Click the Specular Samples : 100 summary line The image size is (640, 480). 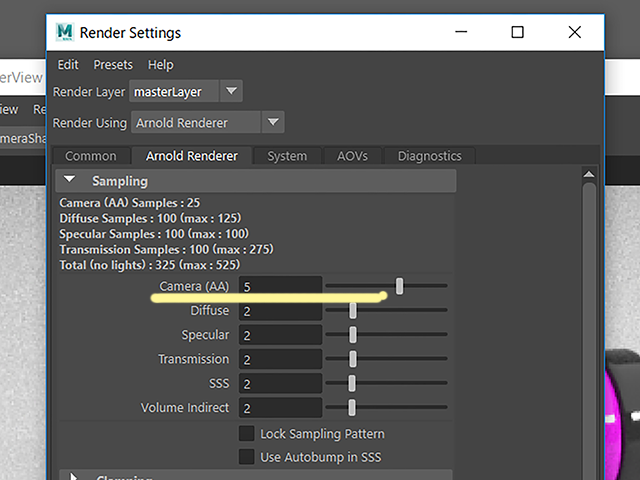tap(154, 234)
